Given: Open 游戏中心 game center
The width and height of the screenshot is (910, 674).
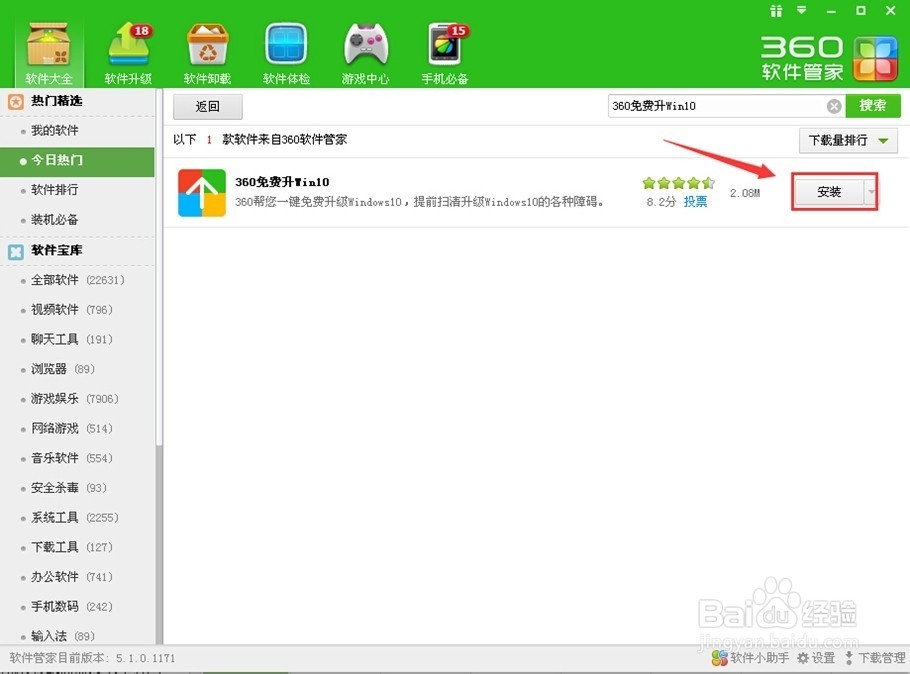Looking at the screenshot, I should click(x=366, y=54).
